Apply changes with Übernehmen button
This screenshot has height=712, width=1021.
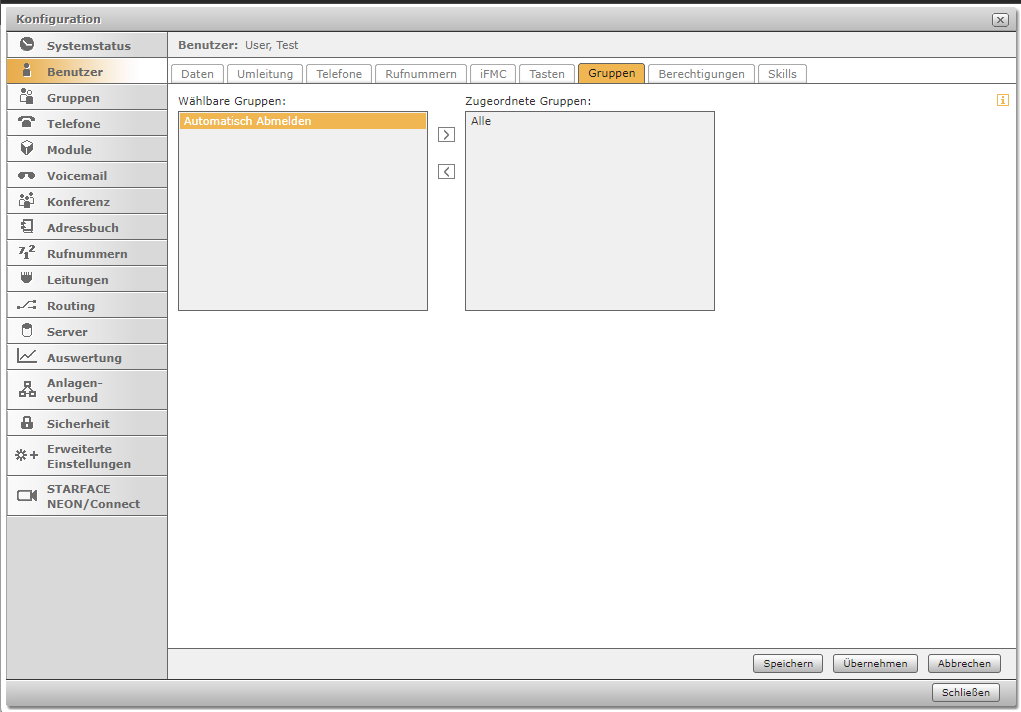(875, 663)
